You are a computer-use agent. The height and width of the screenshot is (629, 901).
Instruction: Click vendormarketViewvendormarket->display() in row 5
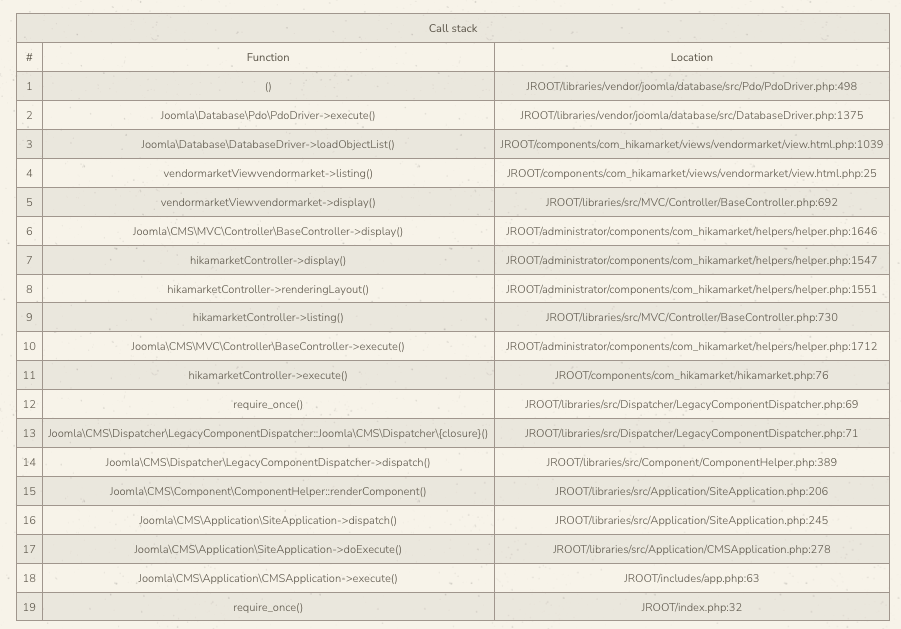click(x=268, y=202)
